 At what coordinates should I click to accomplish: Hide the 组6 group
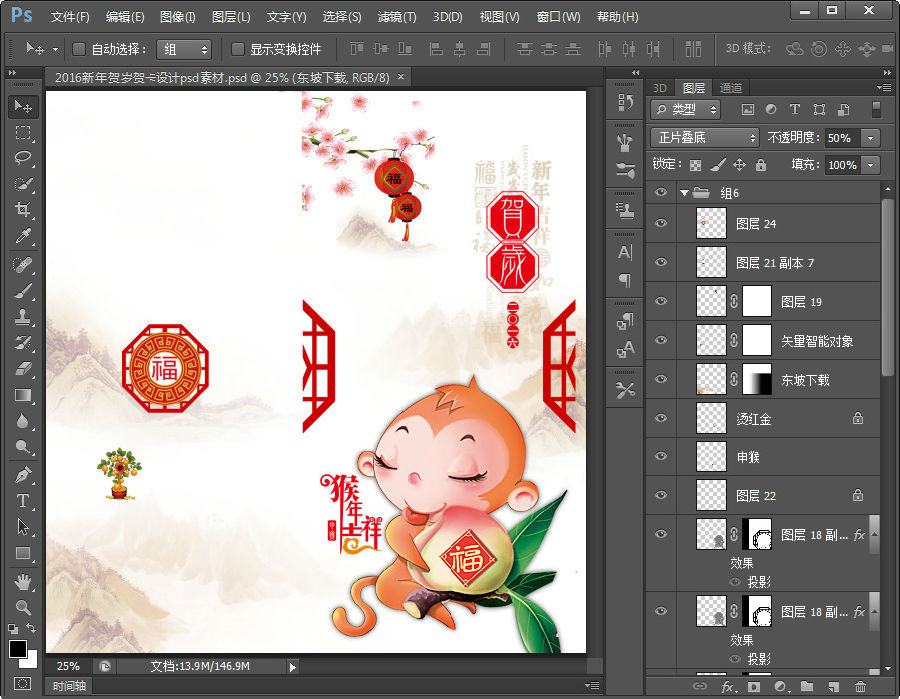click(x=661, y=193)
